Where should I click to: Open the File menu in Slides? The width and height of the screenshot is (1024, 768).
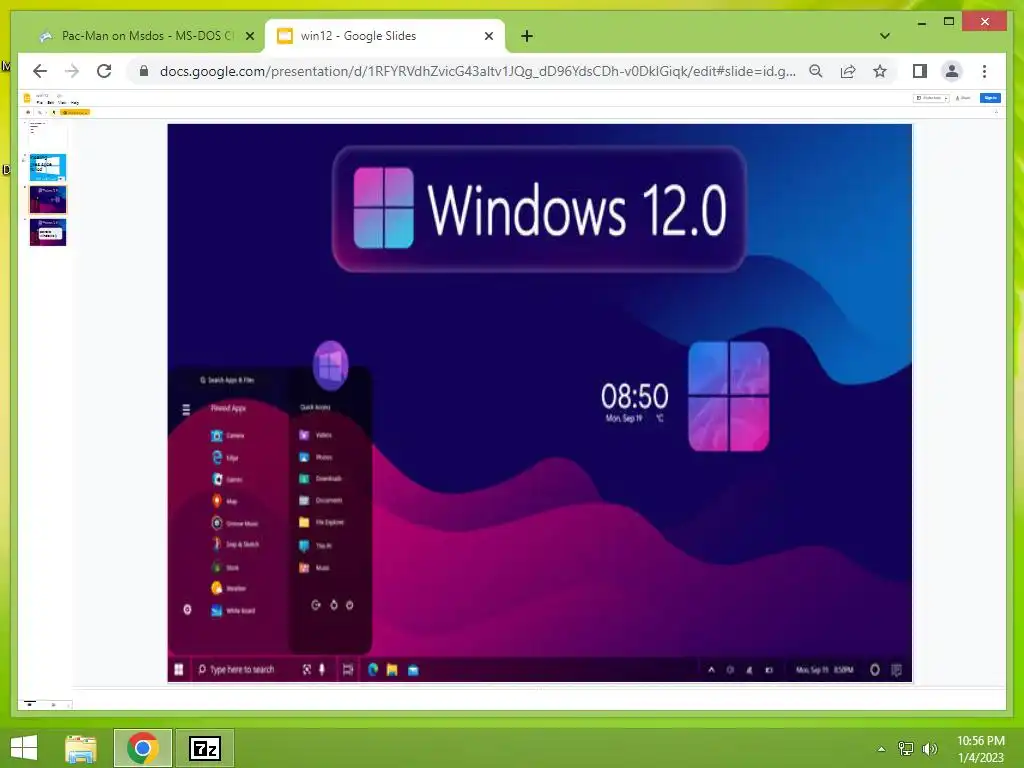click(39, 103)
